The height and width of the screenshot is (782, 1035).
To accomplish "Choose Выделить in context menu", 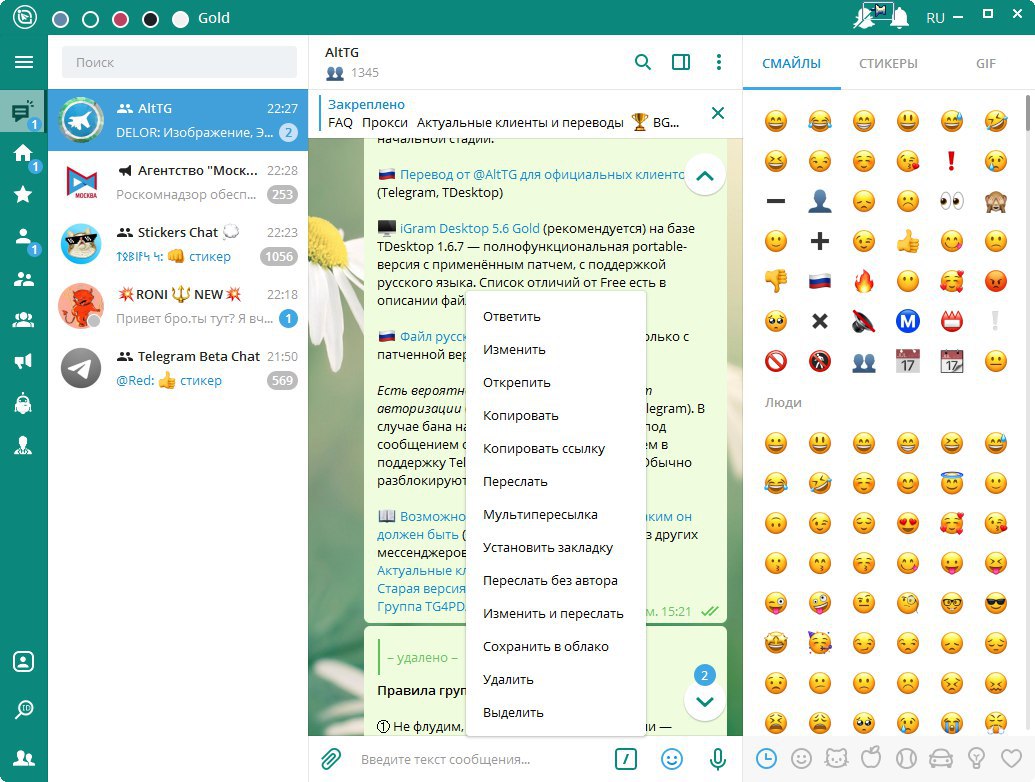I will point(556,713).
